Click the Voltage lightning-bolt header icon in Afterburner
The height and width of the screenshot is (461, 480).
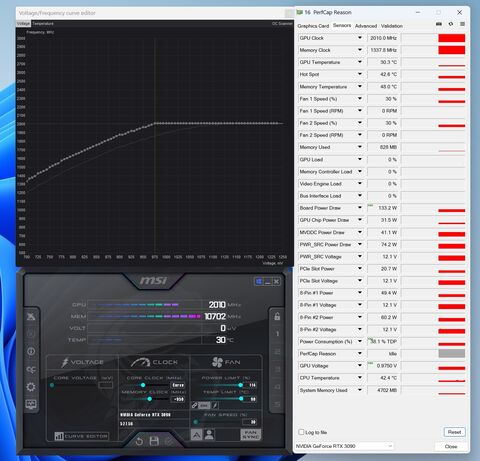pos(65,362)
